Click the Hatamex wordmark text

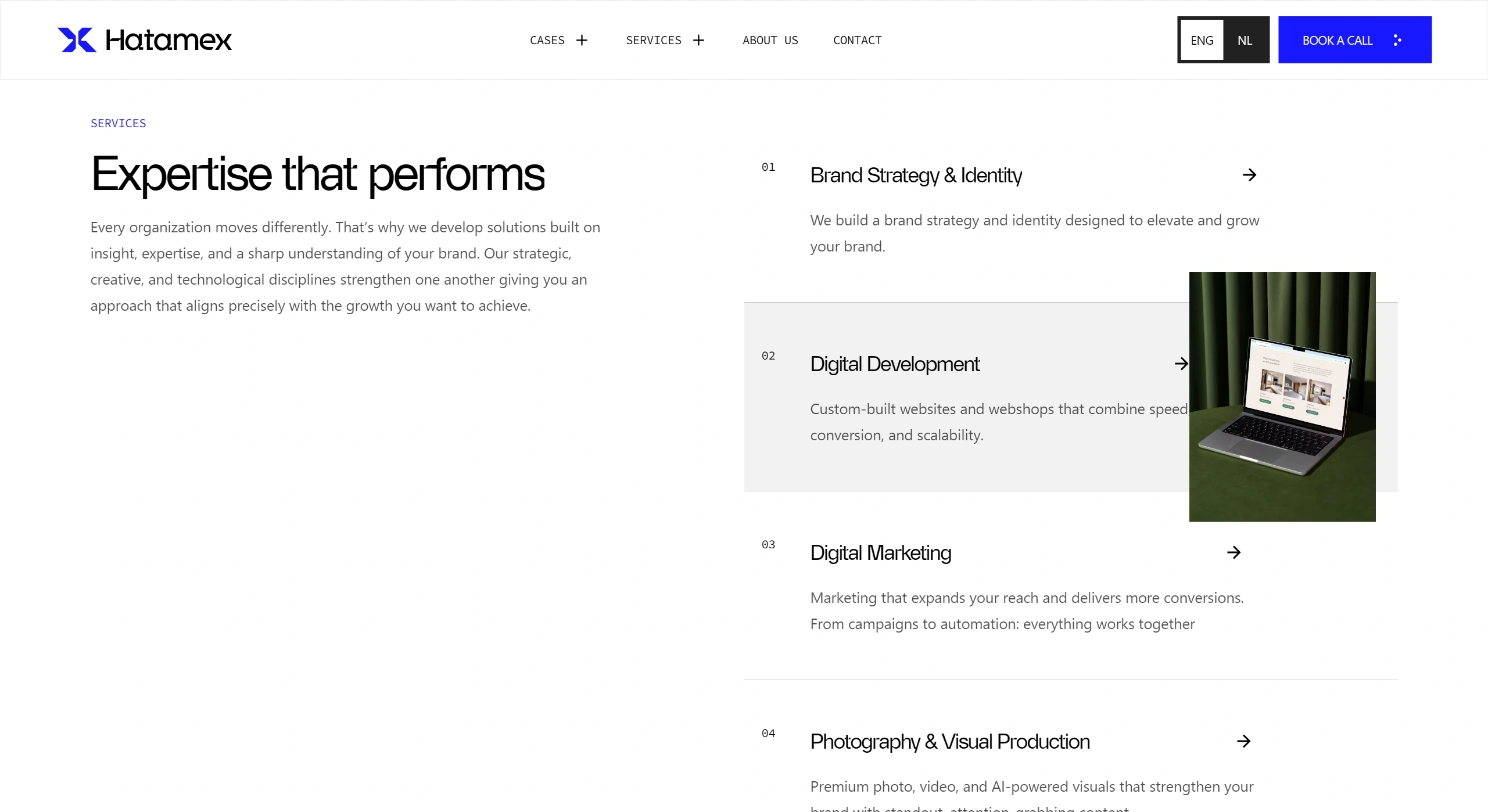point(168,40)
